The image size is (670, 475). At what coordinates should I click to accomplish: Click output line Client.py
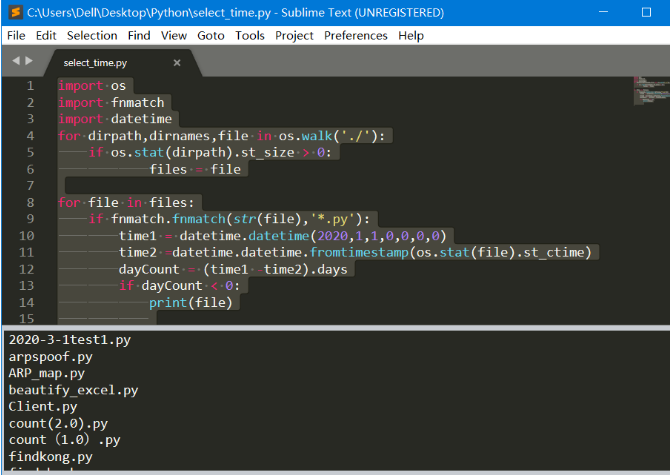pos(43,407)
